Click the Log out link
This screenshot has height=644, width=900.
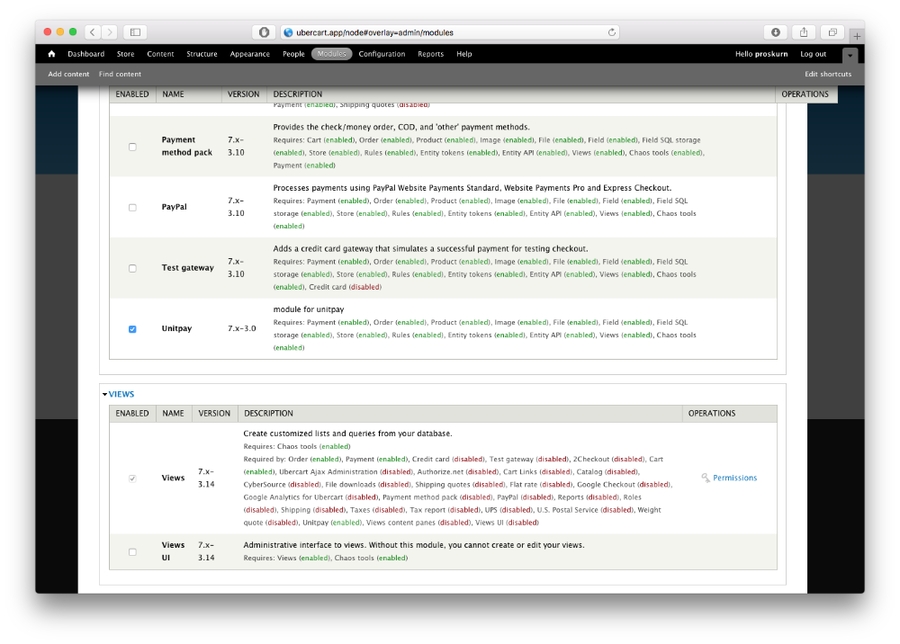pos(813,54)
